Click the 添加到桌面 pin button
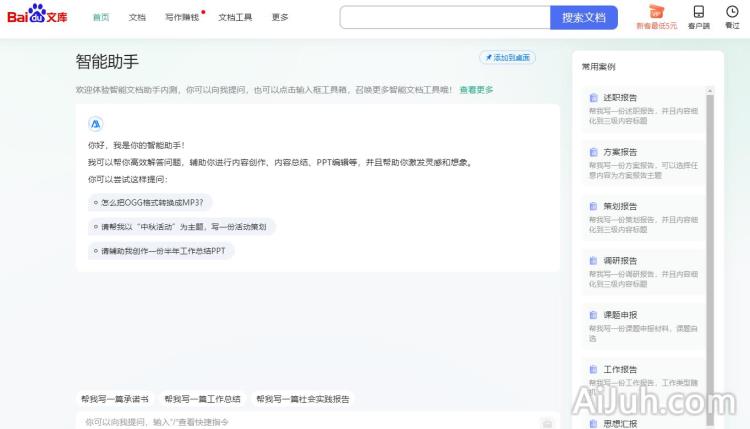 tap(507, 57)
